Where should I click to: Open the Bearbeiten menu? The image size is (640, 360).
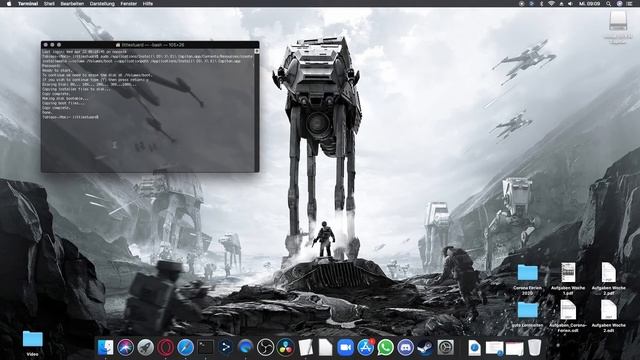click(72, 4)
